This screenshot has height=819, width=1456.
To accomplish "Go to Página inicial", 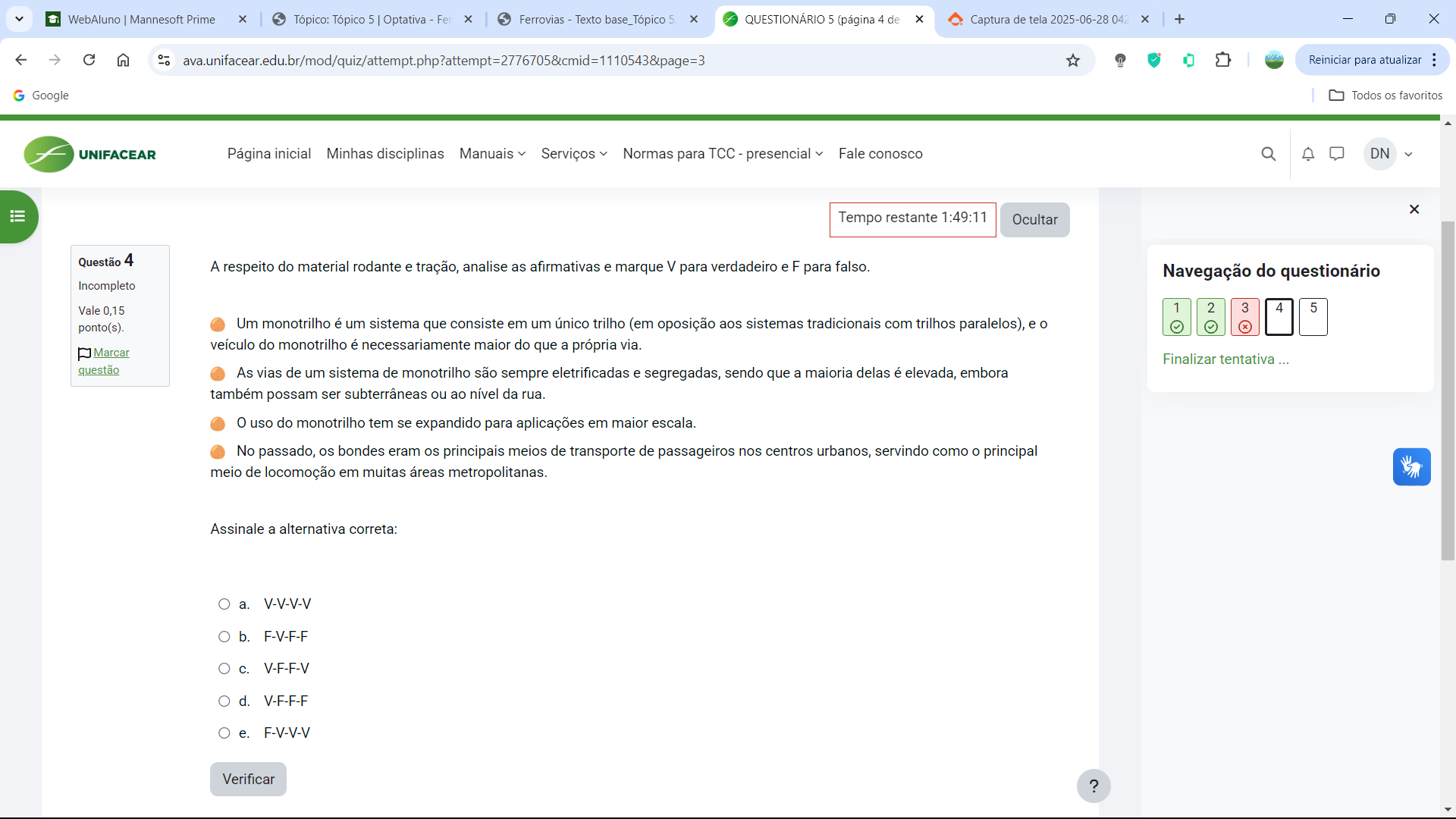I will click(x=269, y=154).
